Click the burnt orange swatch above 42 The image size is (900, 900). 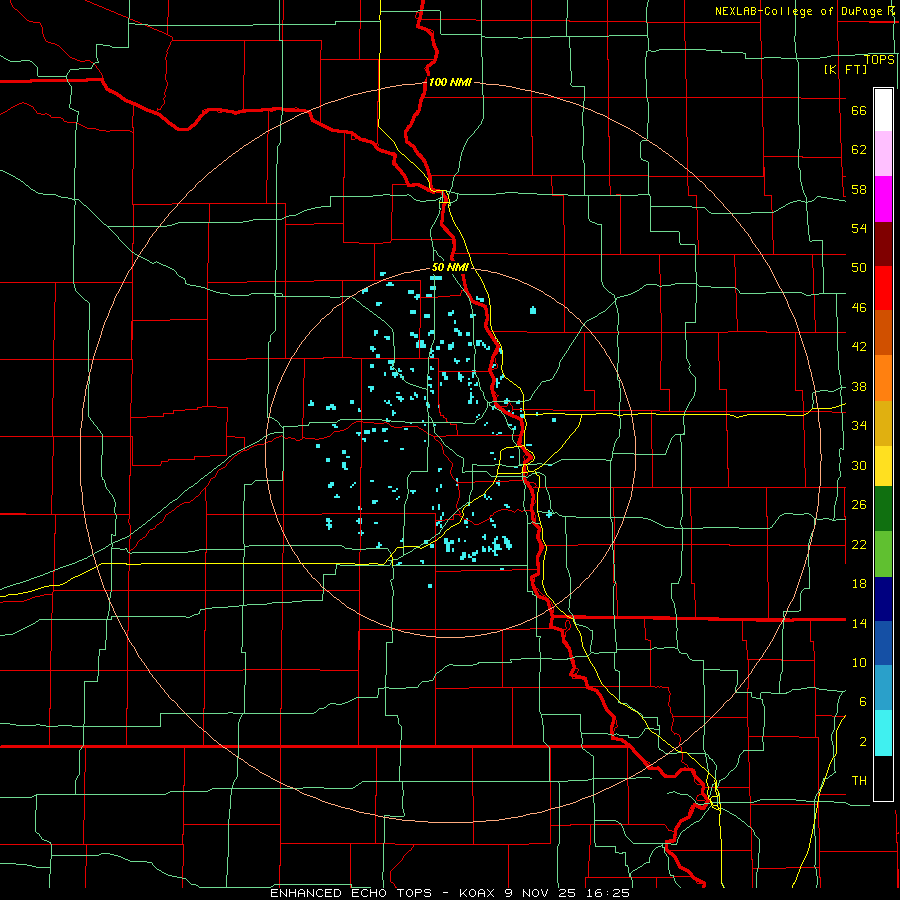click(883, 332)
